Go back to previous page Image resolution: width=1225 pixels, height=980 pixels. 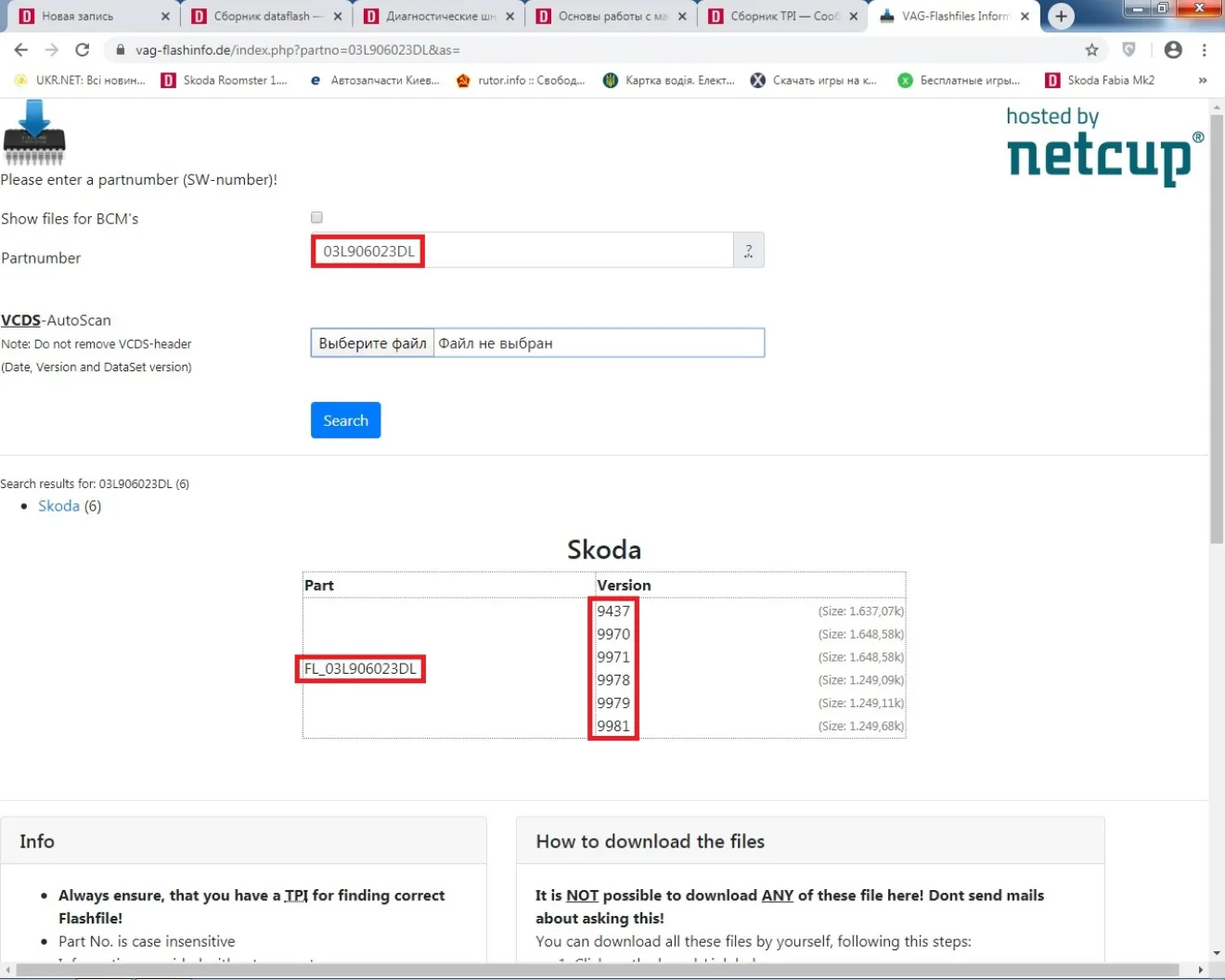(x=21, y=50)
